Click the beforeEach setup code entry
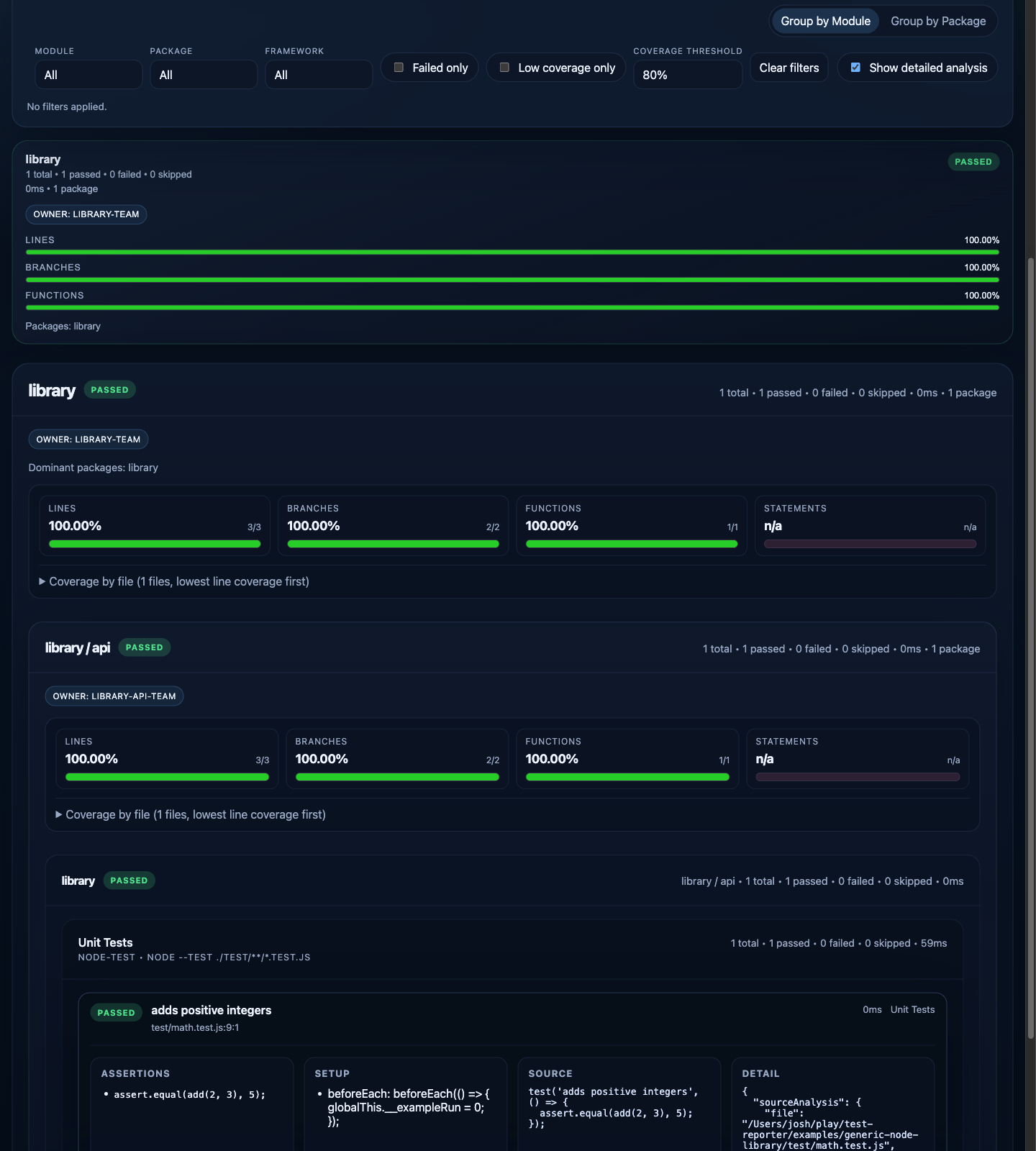Image resolution: width=1036 pixels, height=1151 pixels. click(409, 1108)
